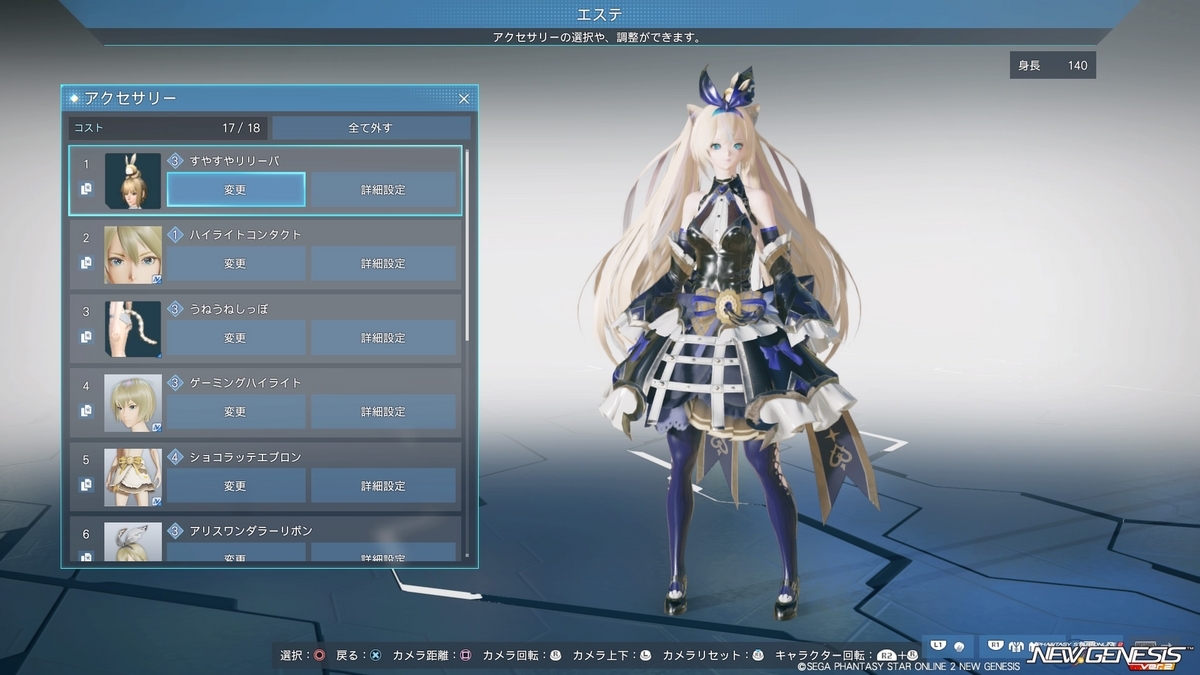The image size is (1200, 675).
Task: Click the cost 3 badge beside うねうねしっぽ
Action: (175, 309)
